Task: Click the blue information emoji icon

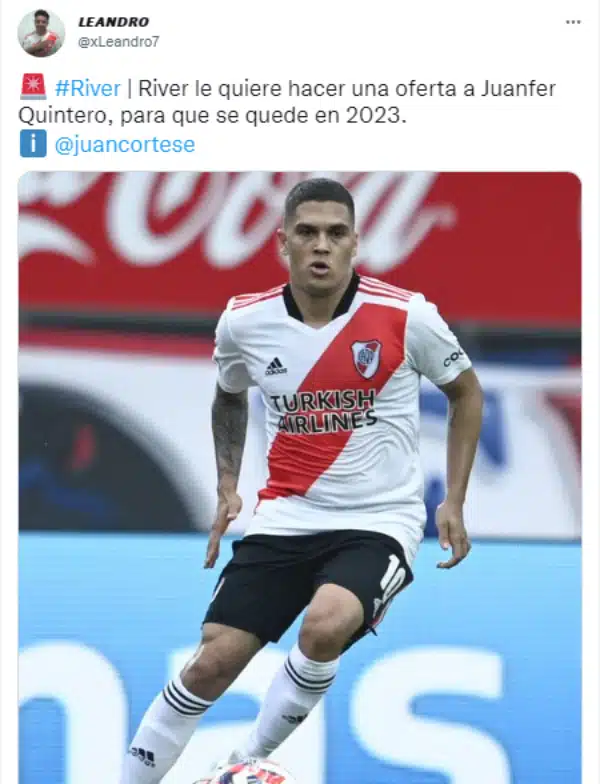Action: pyautogui.click(x=33, y=144)
